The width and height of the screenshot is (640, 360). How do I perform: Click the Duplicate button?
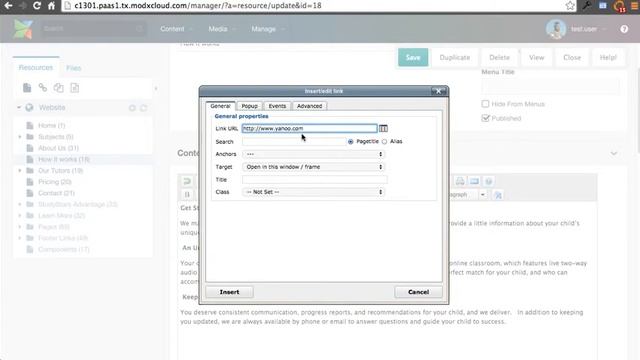(x=455, y=58)
